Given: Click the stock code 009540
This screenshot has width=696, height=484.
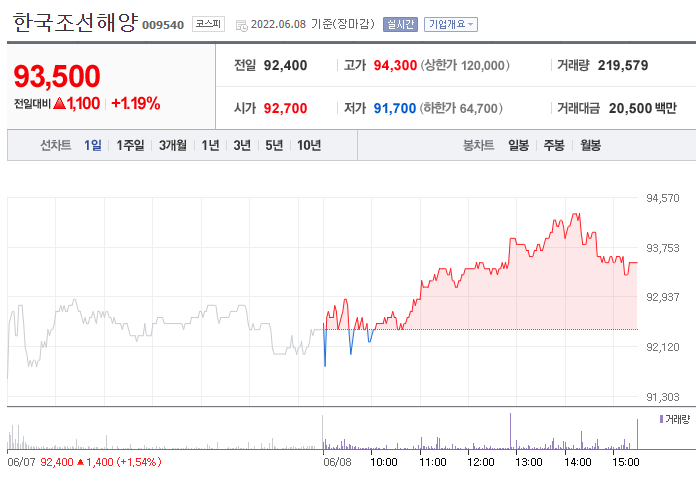Looking at the screenshot, I should [x=163, y=25].
